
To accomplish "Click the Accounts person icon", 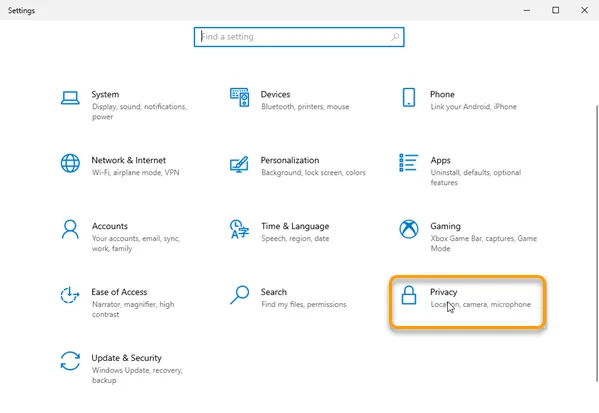I will [70, 229].
